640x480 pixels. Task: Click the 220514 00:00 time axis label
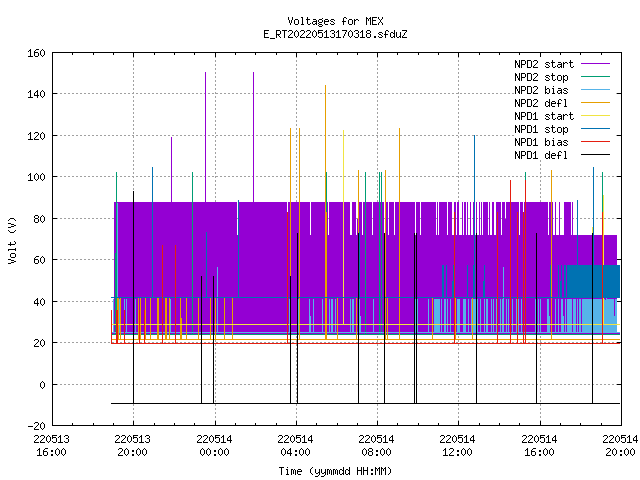pyautogui.click(x=214, y=446)
